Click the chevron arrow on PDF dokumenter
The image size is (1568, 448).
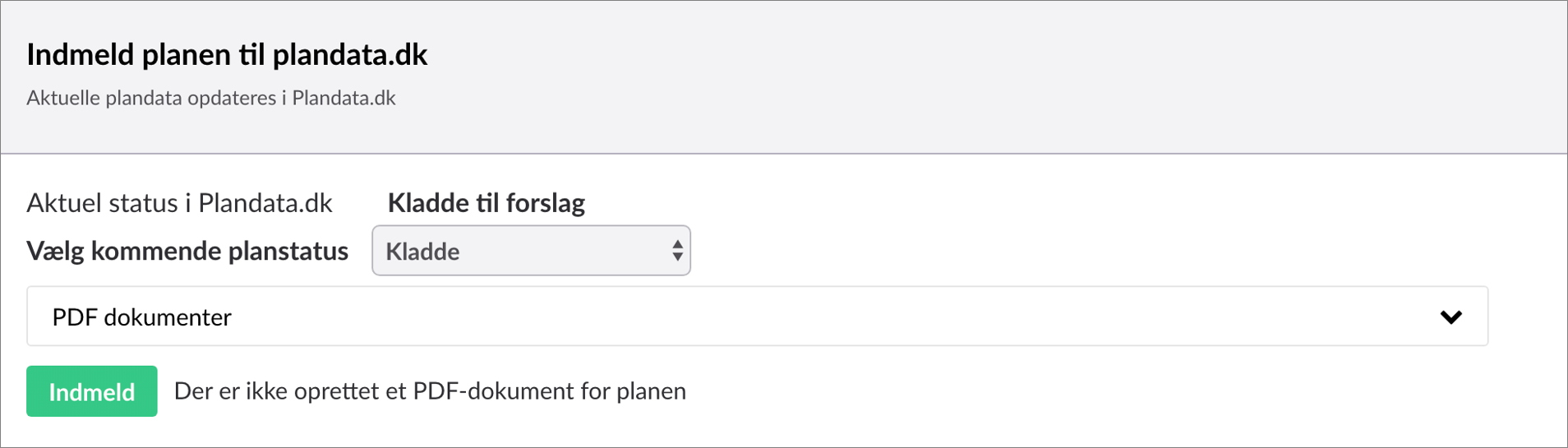pyautogui.click(x=1451, y=316)
